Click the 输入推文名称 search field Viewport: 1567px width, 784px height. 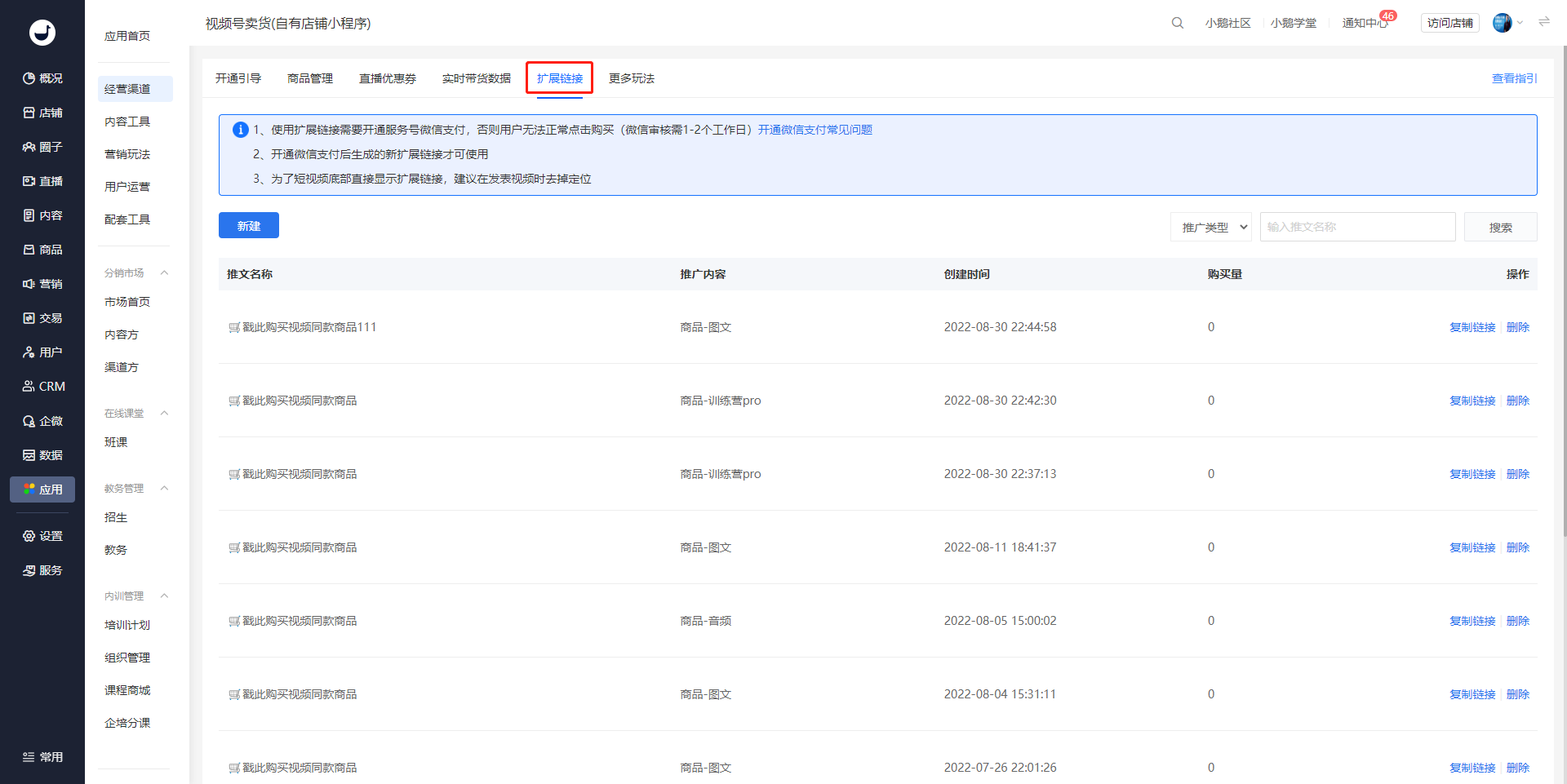coord(1358,227)
